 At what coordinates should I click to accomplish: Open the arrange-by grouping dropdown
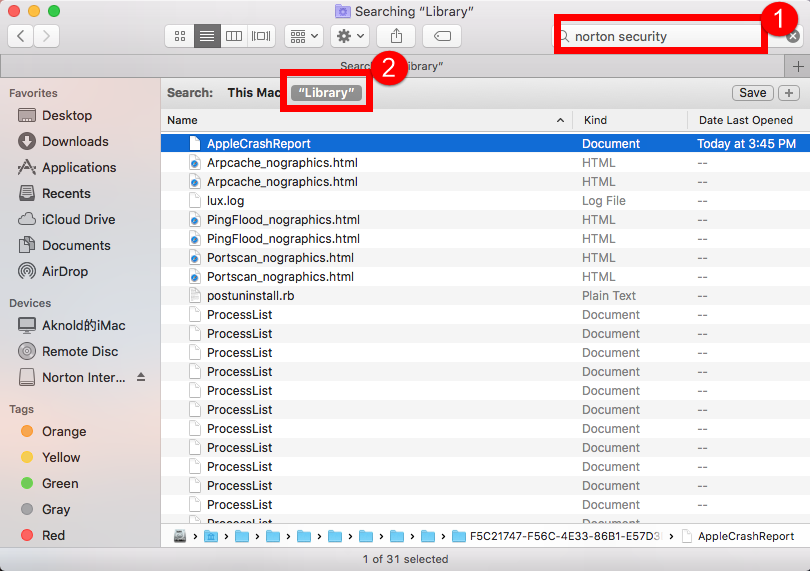[304, 36]
